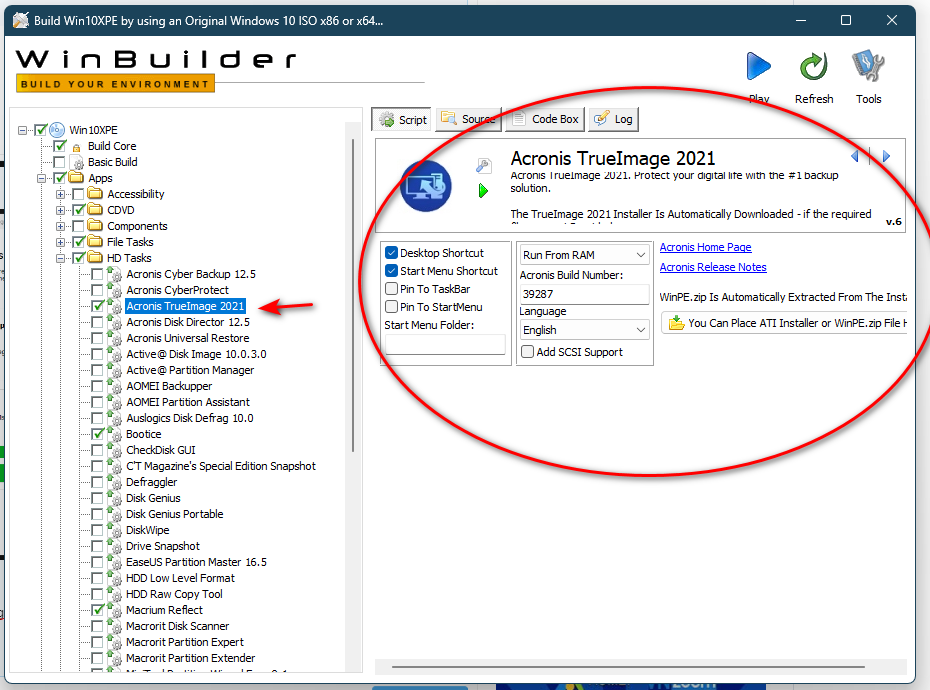Select Active@ Partition Manager entry
Viewport: 930px width, 690px height.
(190, 370)
